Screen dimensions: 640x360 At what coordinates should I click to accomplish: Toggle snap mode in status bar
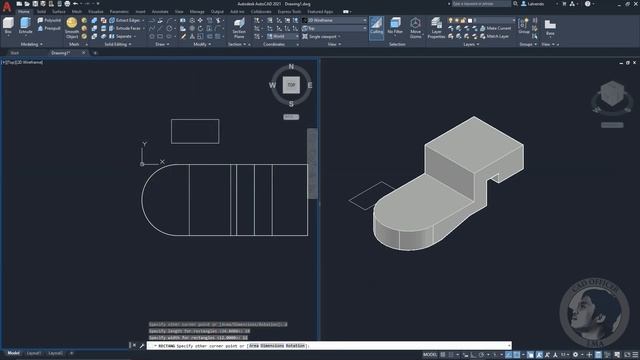tap(451, 355)
